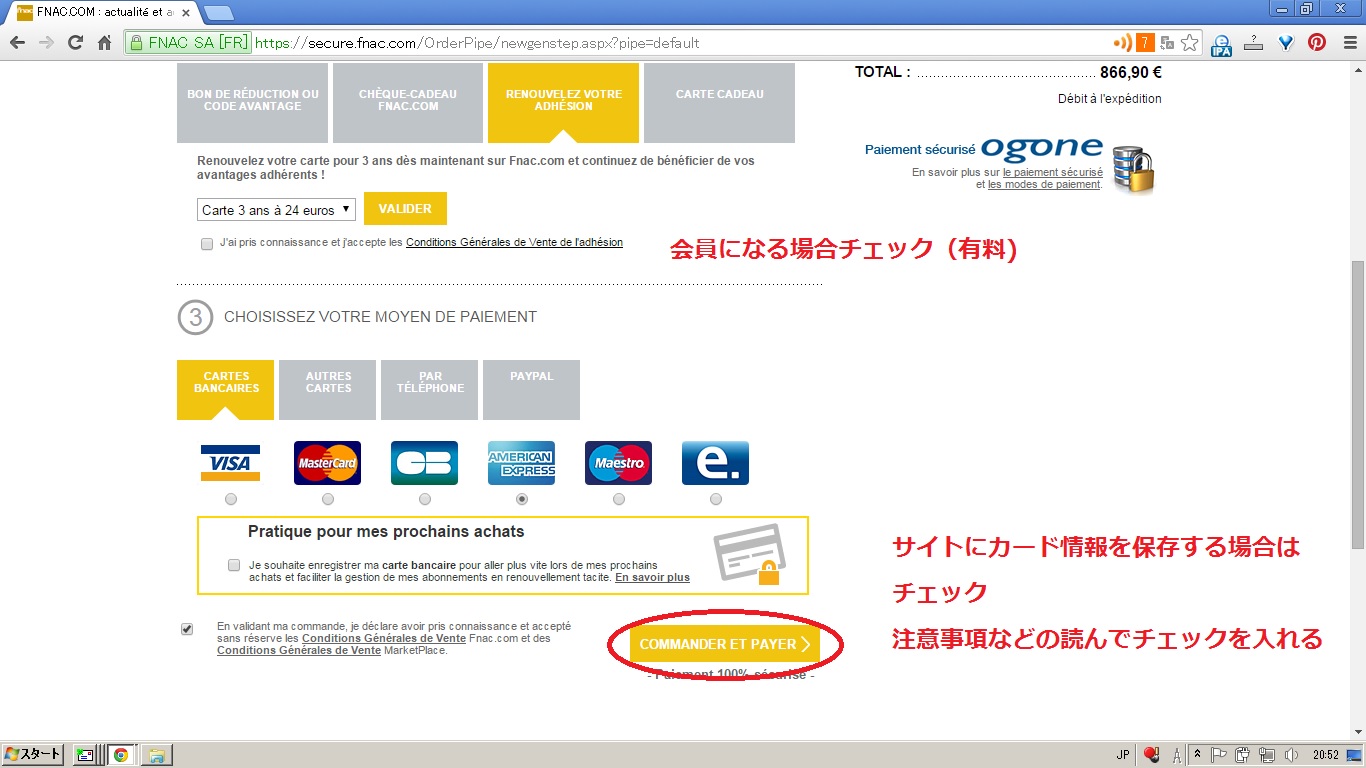The image size is (1366, 768).
Task: Reload the page with the refresh icon
Action: [75, 43]
